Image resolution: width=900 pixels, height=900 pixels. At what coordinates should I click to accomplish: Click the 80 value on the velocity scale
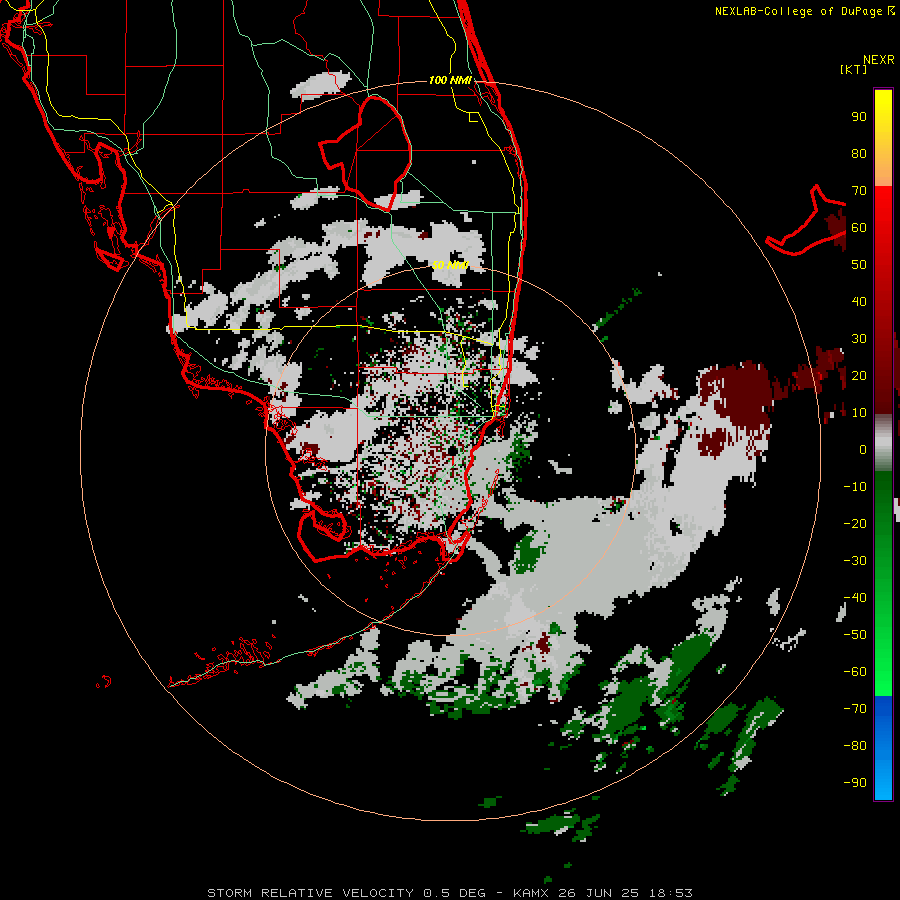click(859, 154)
